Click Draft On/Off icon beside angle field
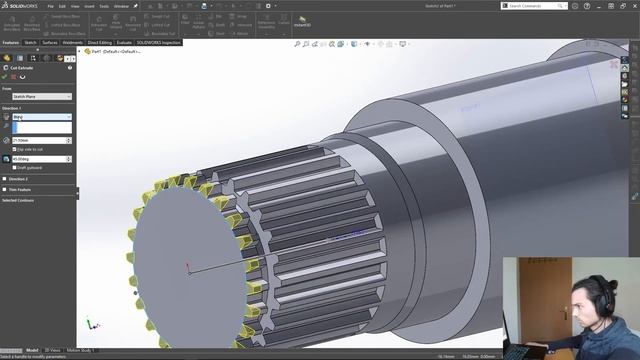Screen dimensions: 640x360 pos(6,159)
